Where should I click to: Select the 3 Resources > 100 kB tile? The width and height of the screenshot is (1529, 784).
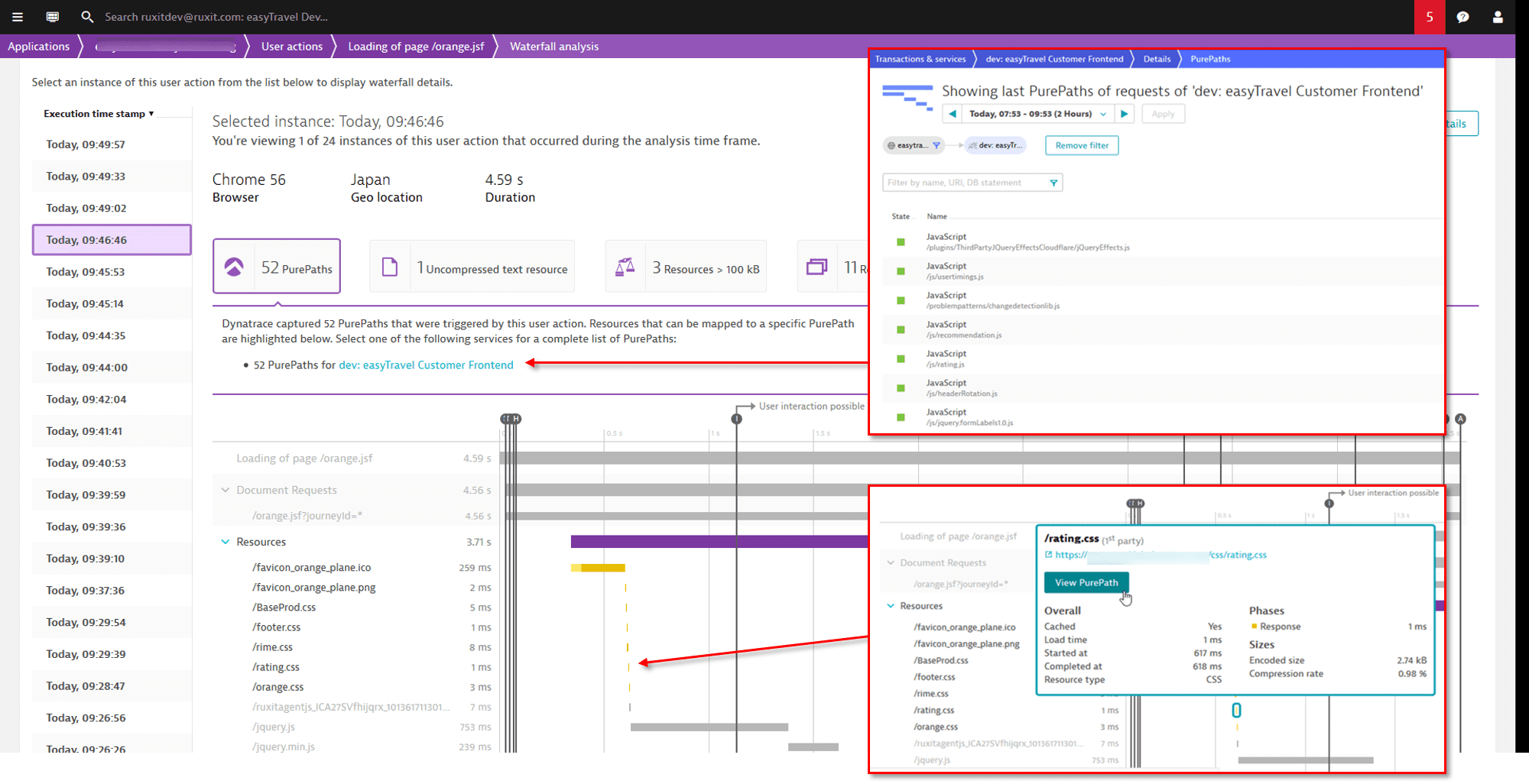point(686,266)
